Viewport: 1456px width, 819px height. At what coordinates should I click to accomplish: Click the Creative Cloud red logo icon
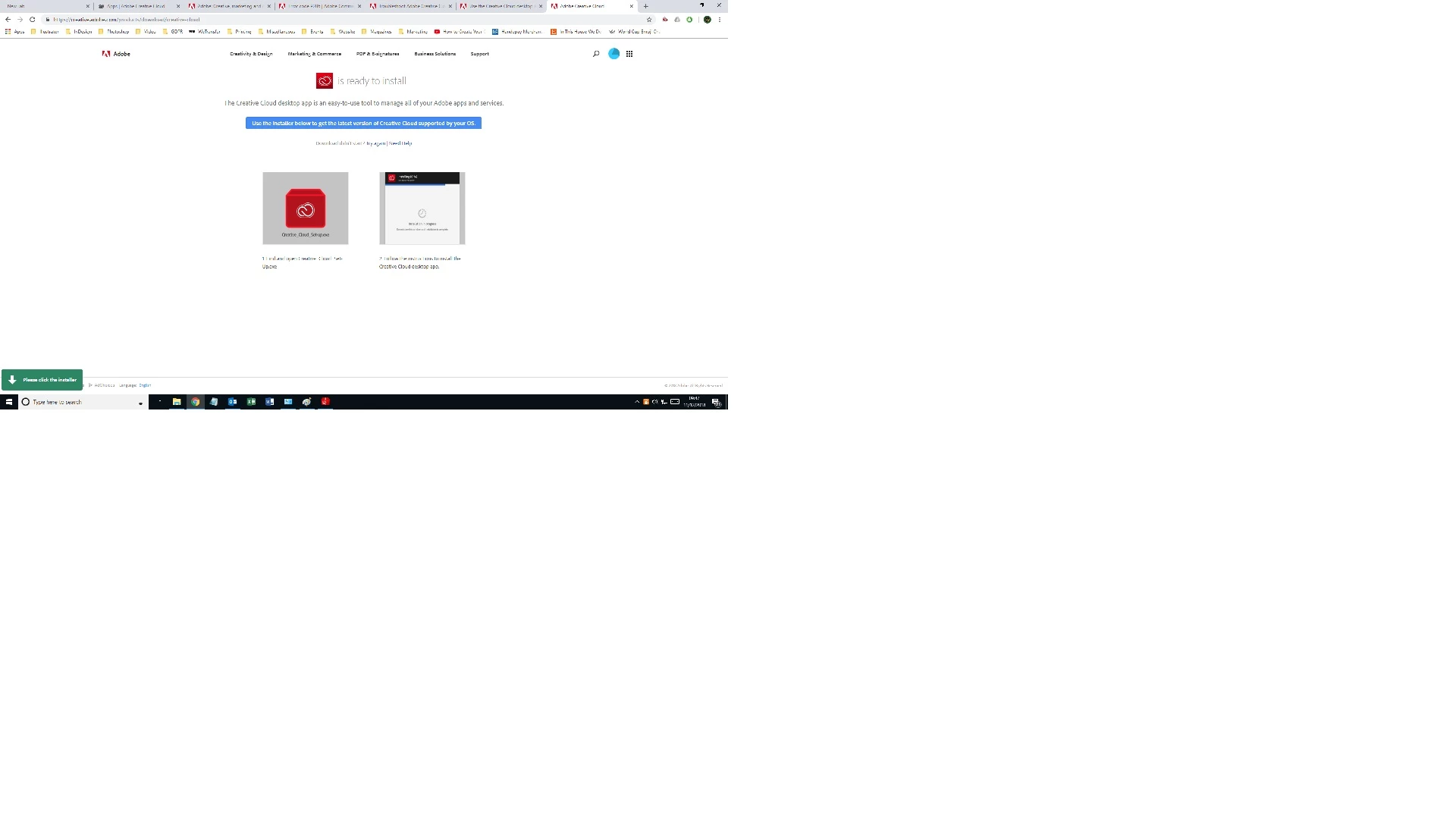tap(325, 81)
